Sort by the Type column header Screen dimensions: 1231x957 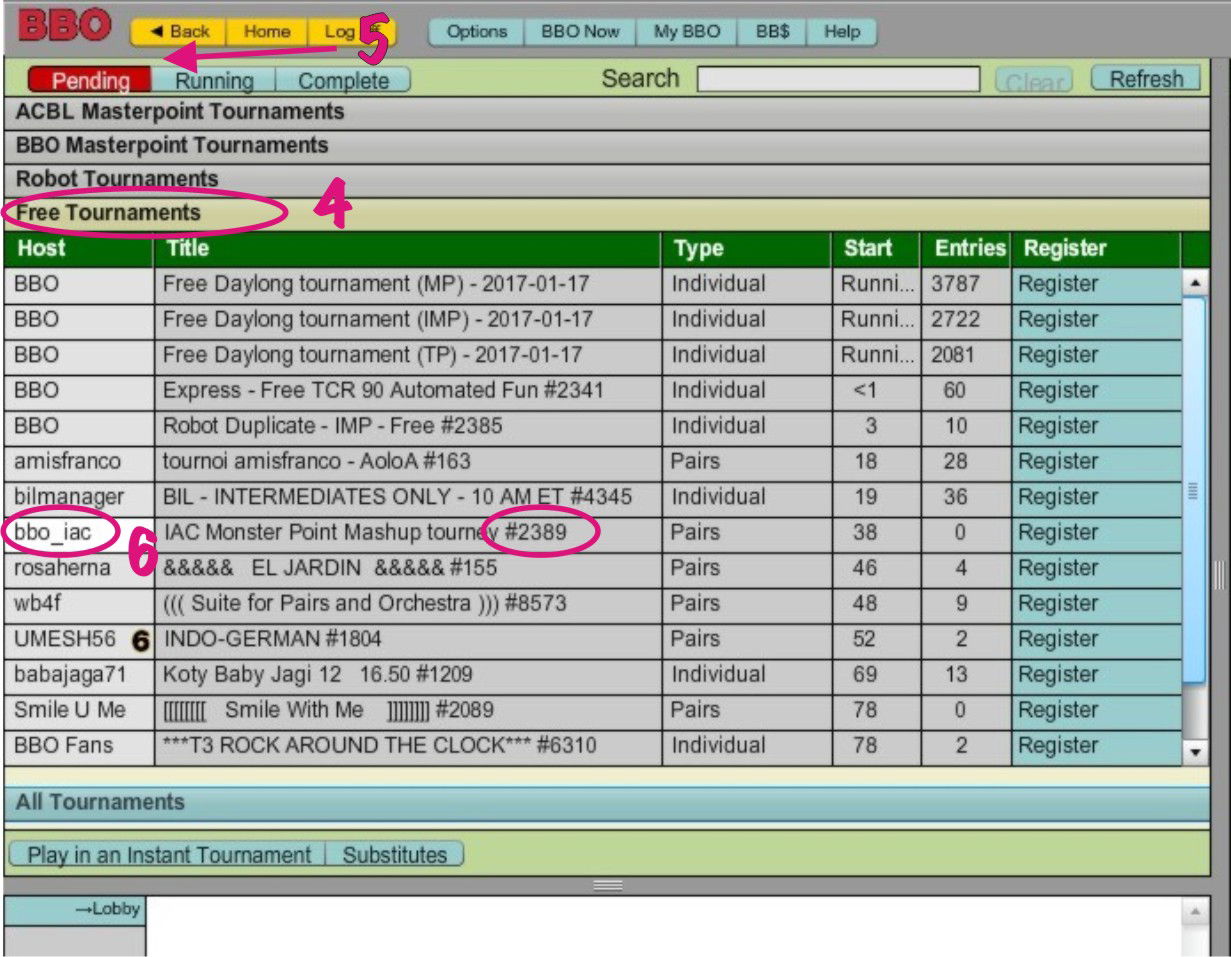click(x=746, y=249)
